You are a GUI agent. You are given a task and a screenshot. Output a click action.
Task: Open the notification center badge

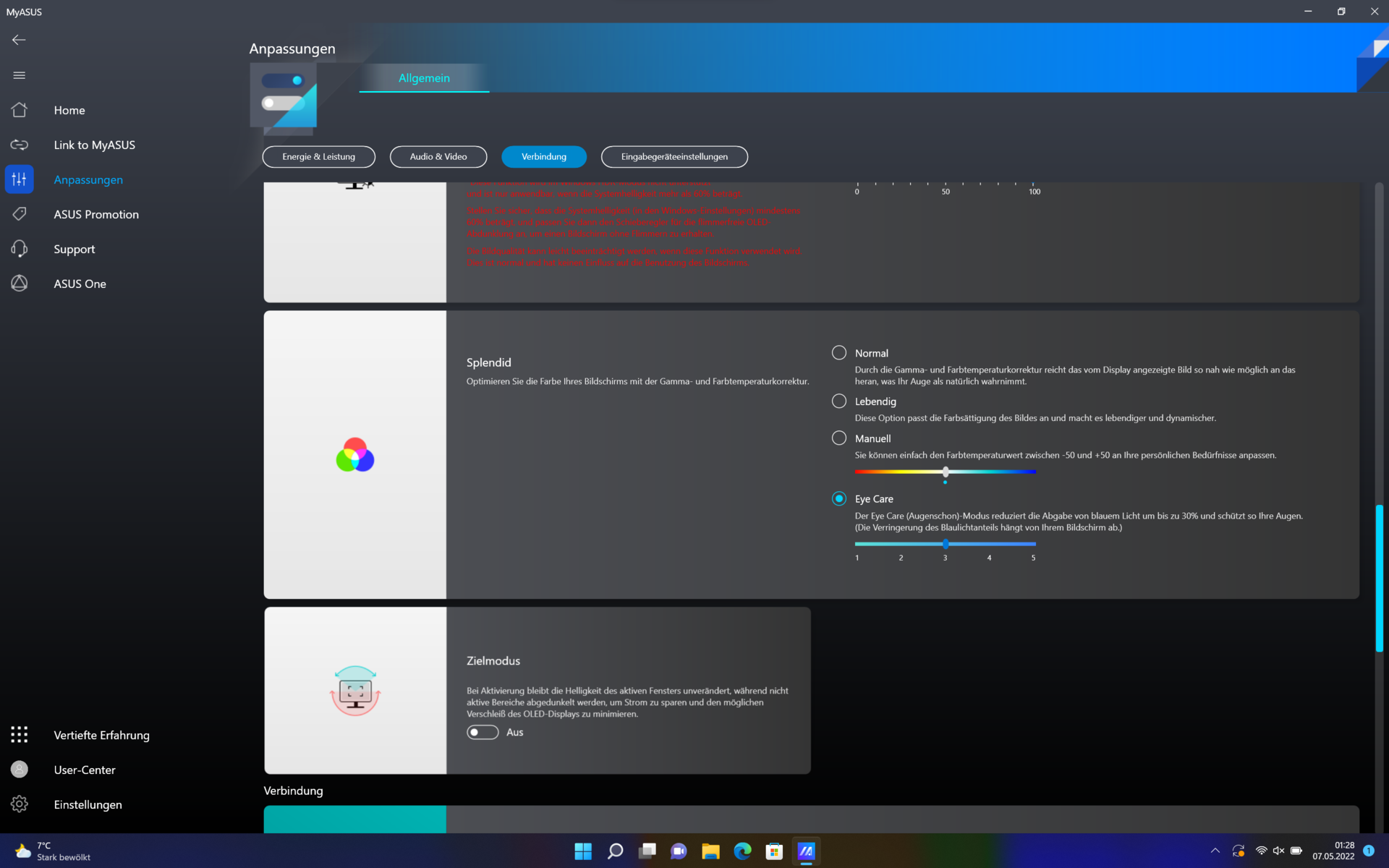point(1369,851)
